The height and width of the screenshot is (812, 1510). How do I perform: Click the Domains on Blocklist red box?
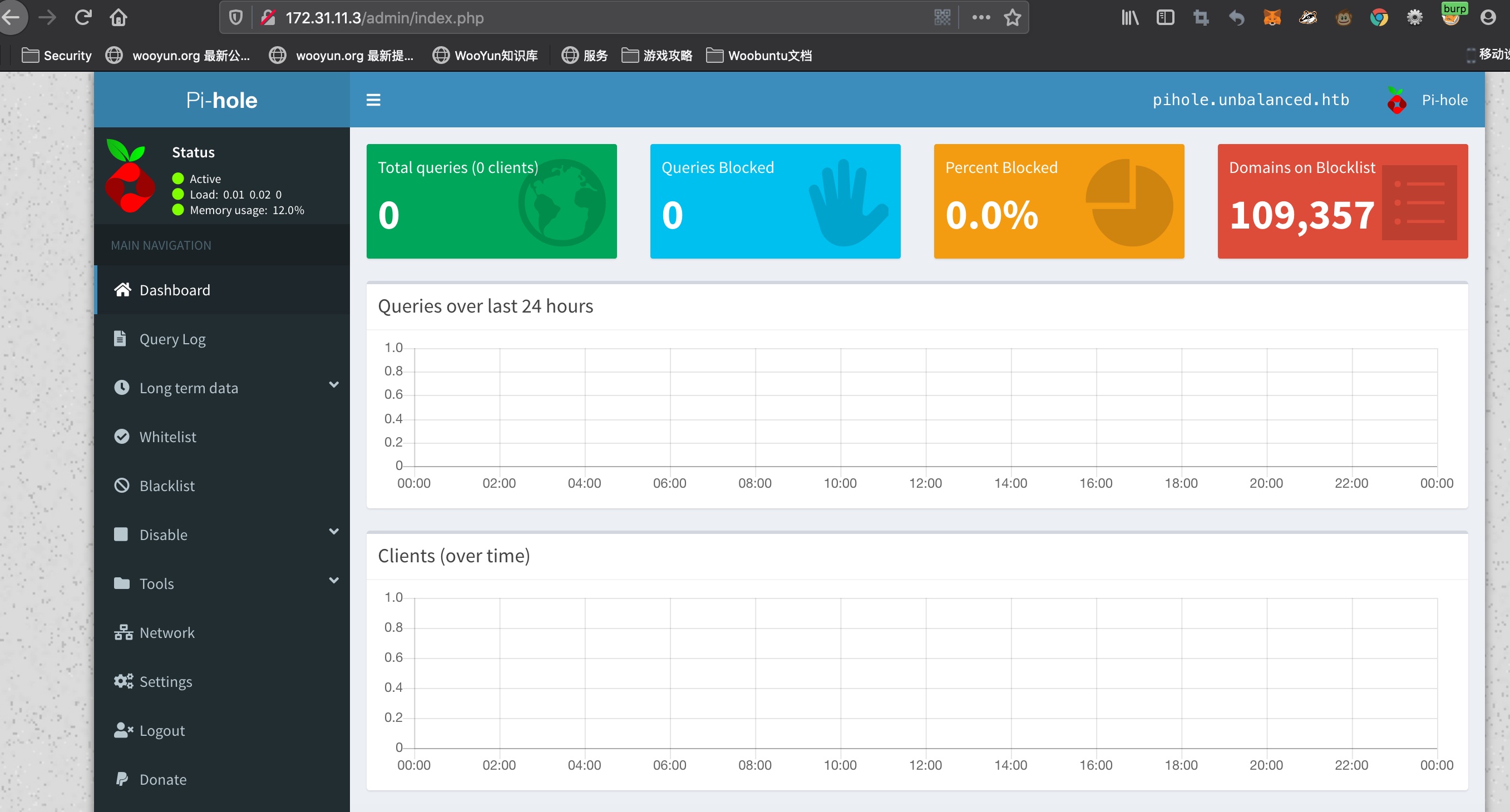click(x=1342, y=201)
